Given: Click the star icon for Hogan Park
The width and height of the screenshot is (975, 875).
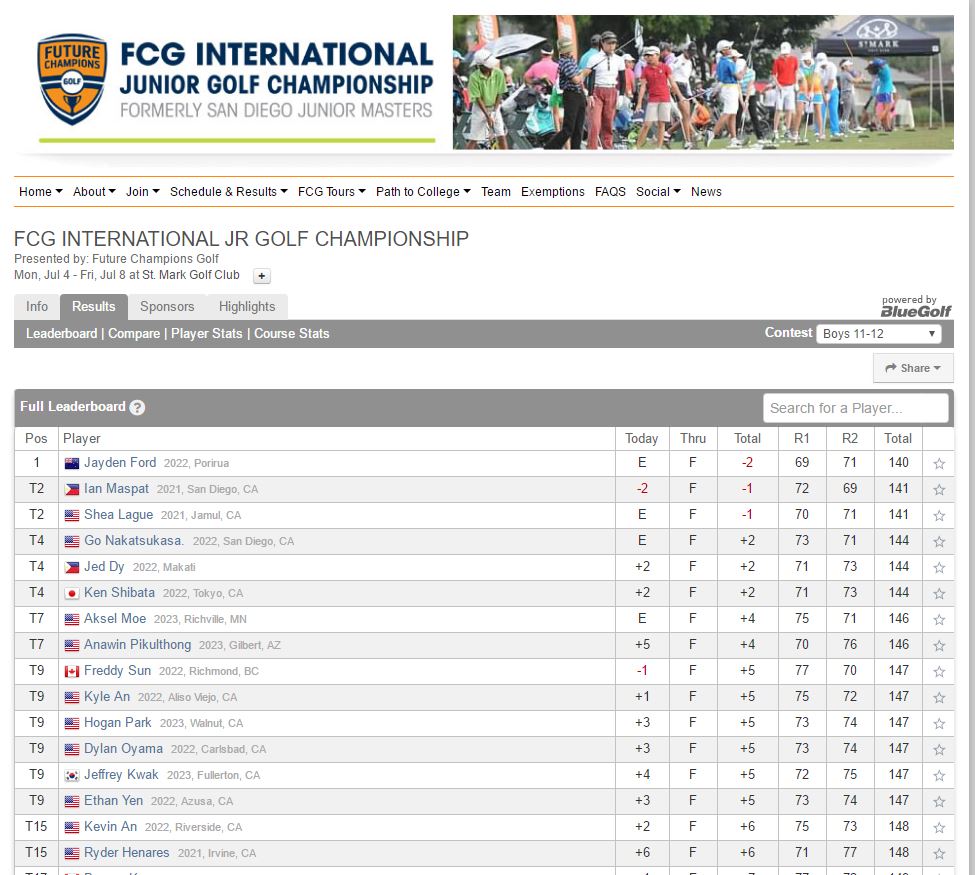Looking at the screenshot, I should 939,724.
